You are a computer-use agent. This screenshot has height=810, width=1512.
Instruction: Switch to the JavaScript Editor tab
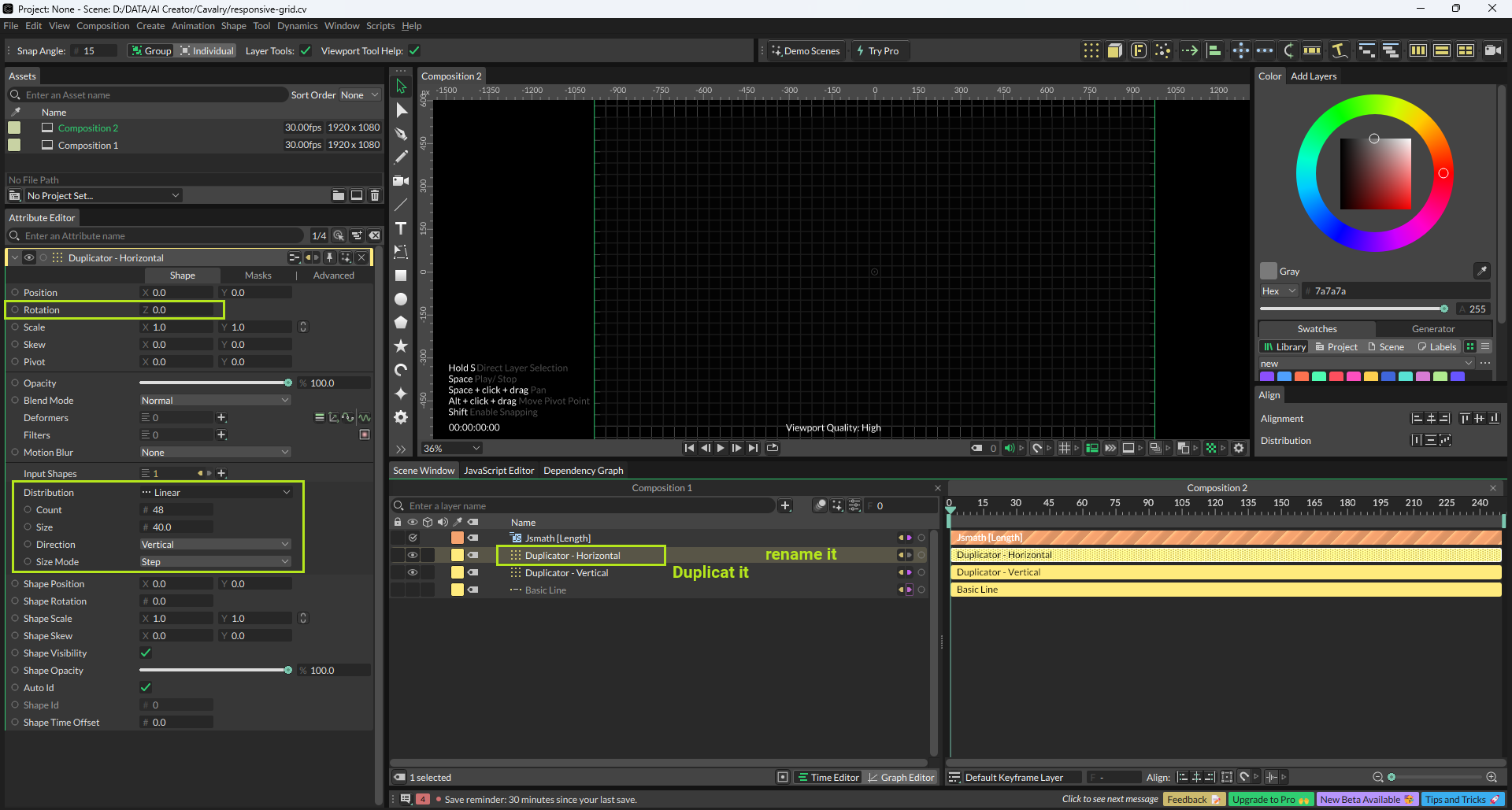(x=498, y=471)
